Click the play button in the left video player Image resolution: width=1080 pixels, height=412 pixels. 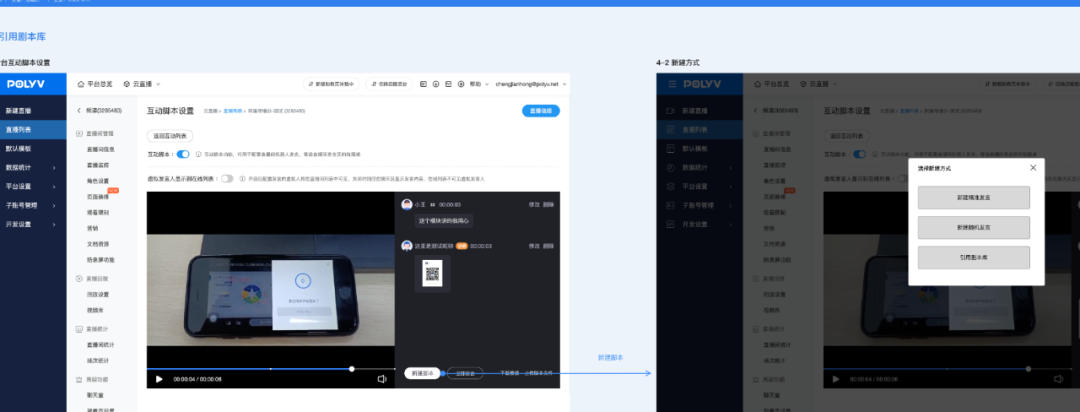(159, 379)
